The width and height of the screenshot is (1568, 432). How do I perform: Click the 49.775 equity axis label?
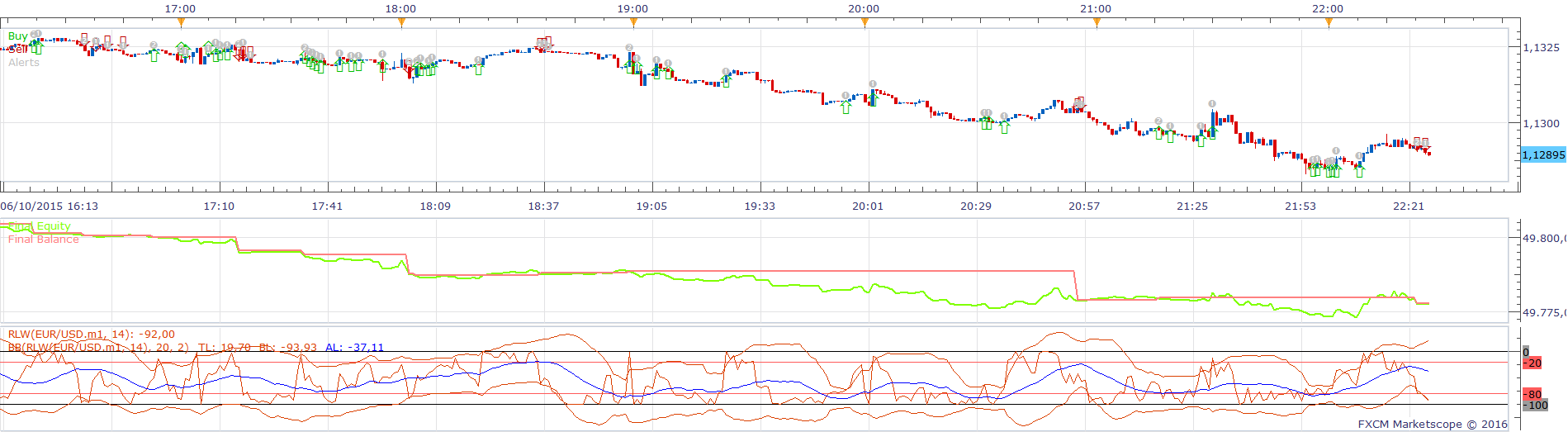click(x=1544, y=313)
